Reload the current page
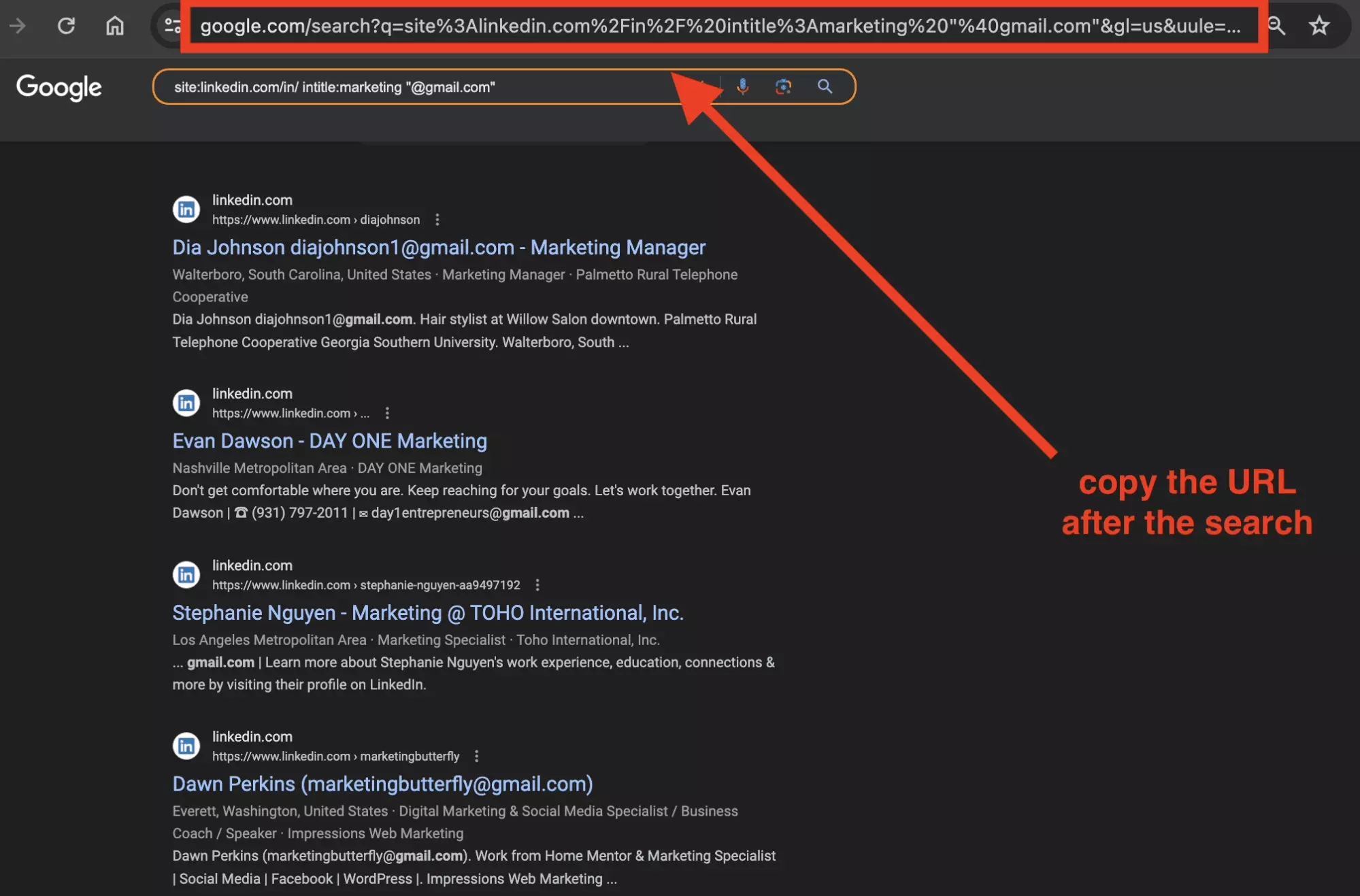The image size is (1360, 896). pos(66,26)
